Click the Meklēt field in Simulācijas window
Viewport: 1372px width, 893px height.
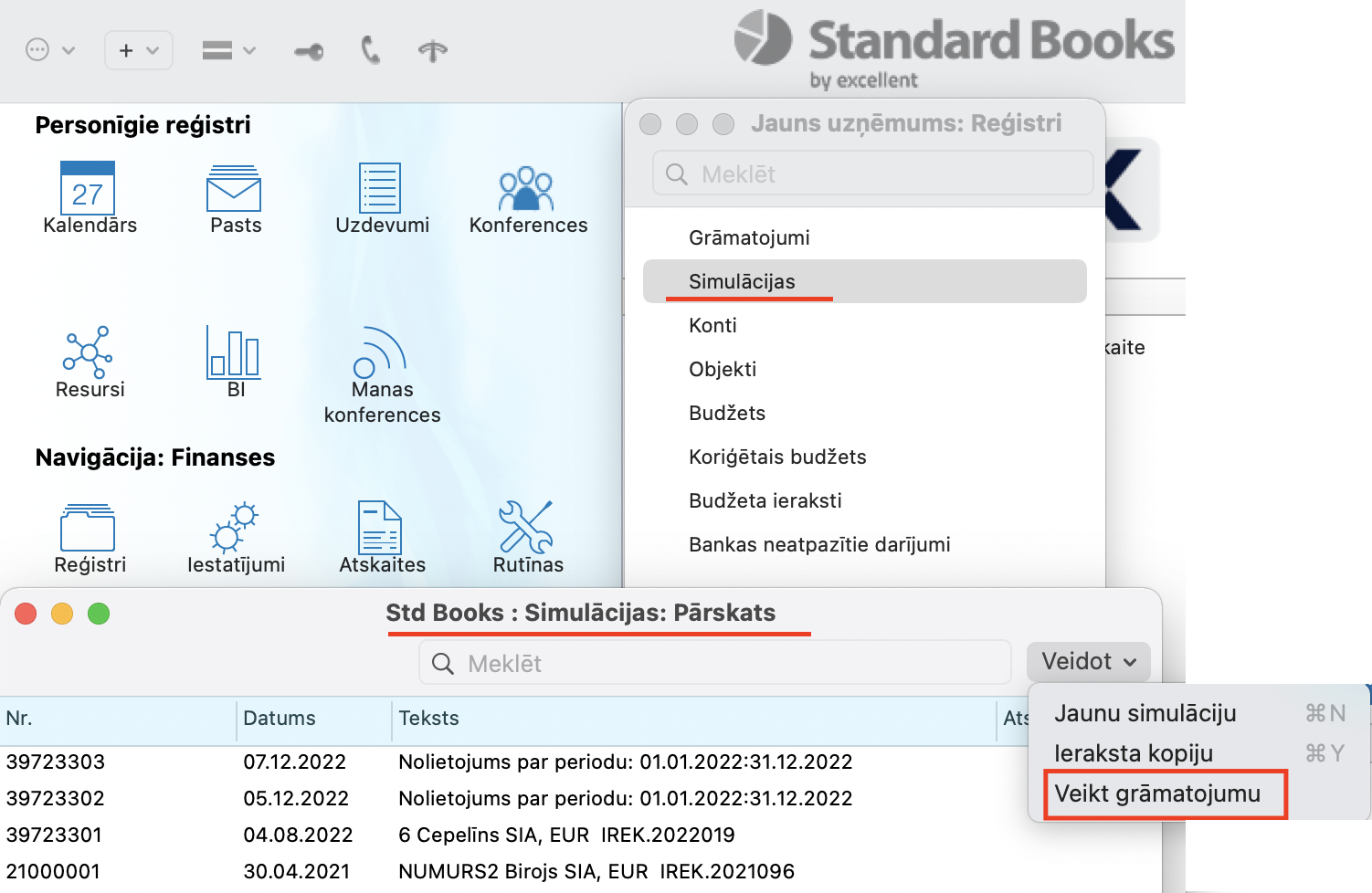tap(714, 663)
